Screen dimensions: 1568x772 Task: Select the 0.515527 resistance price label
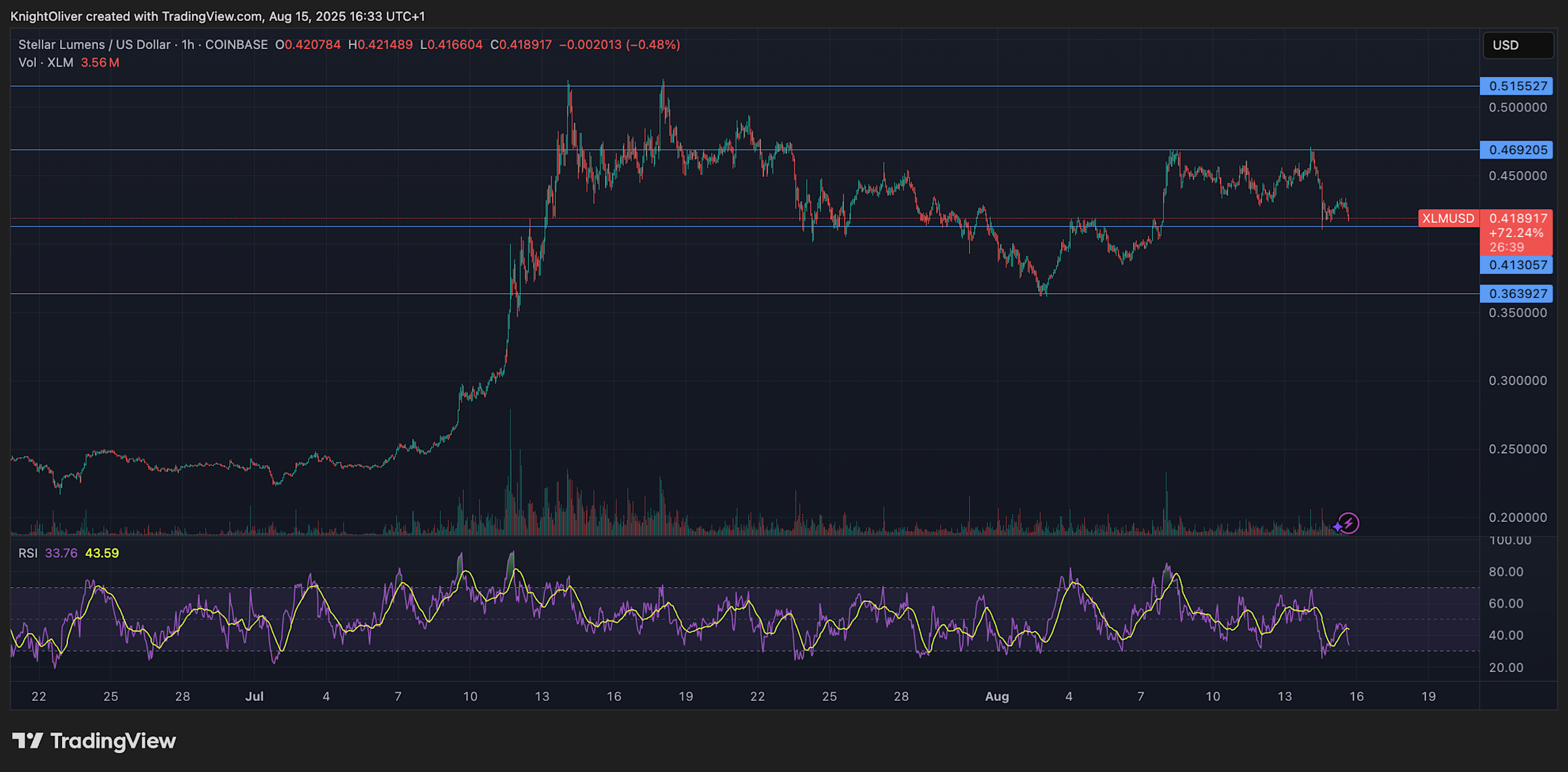pyautogui.click(x=1516, y=86)
